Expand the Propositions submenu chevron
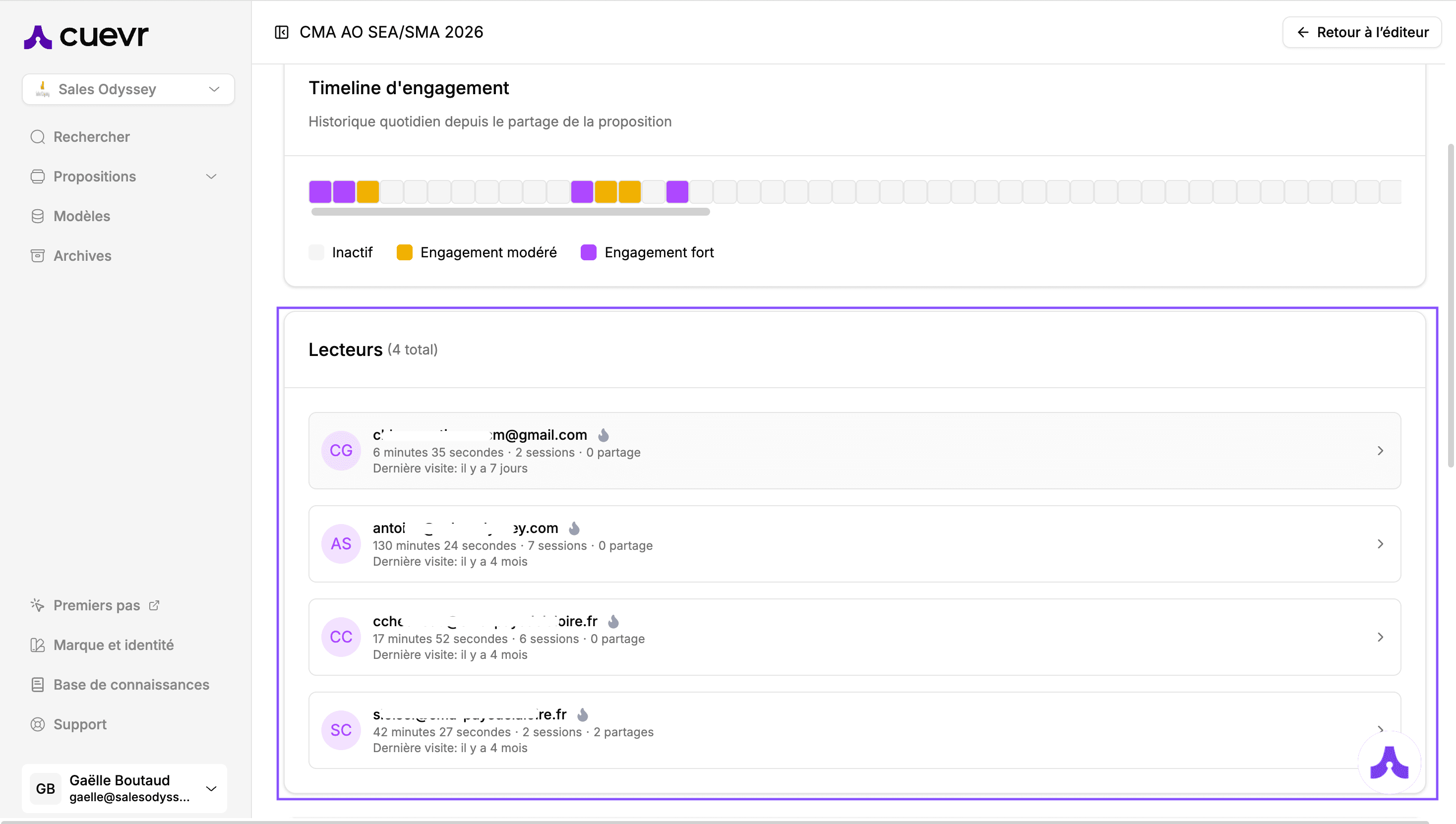The image size is (1456, 824). (211, 177)
